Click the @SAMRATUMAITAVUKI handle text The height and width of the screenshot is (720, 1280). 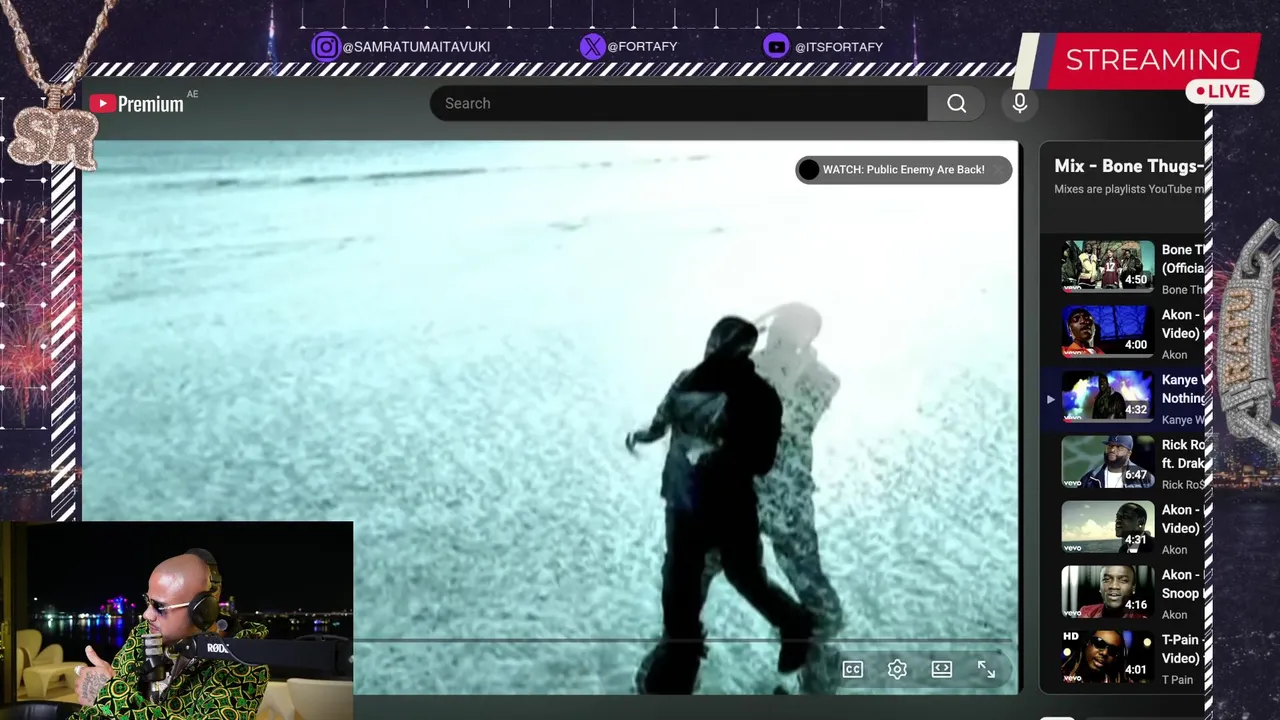click(416, 47)
